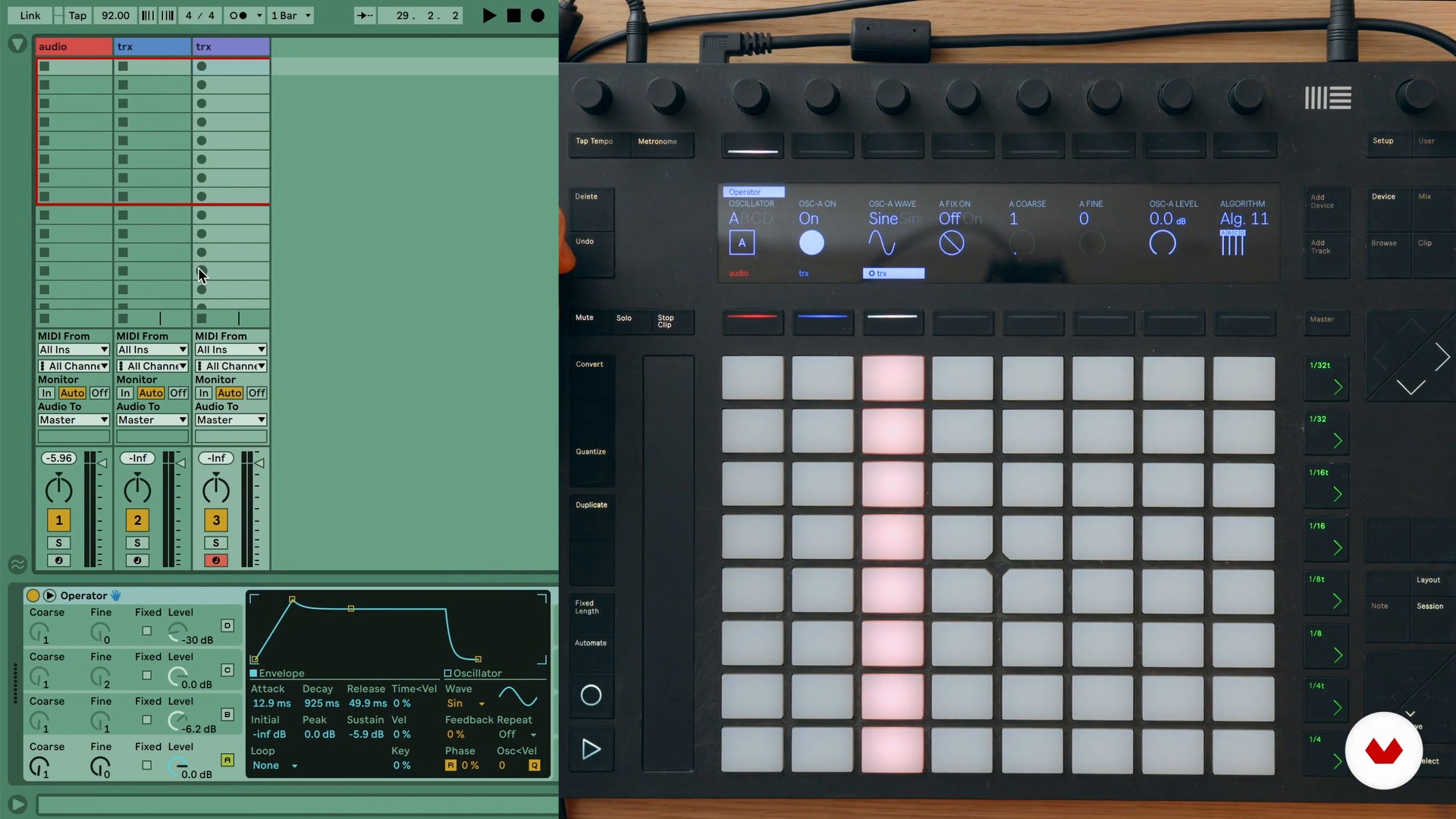Select oscillator A button

coord(227,759)
